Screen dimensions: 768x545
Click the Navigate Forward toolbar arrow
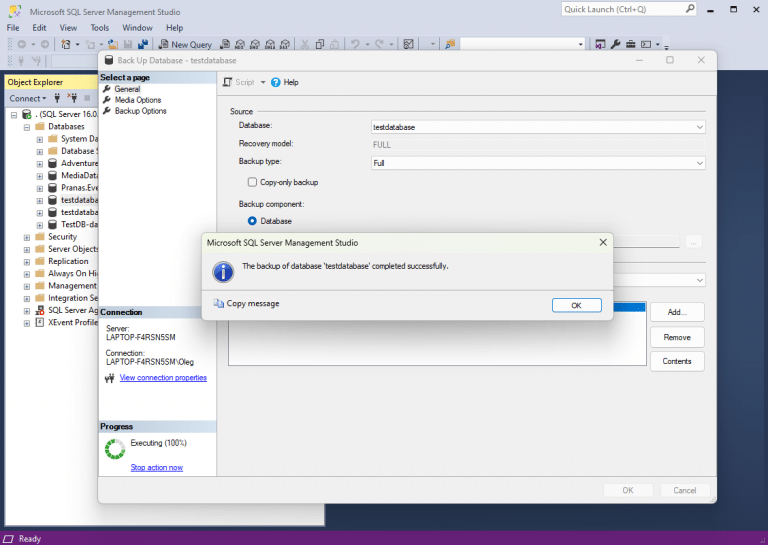[x=45, y=45]
